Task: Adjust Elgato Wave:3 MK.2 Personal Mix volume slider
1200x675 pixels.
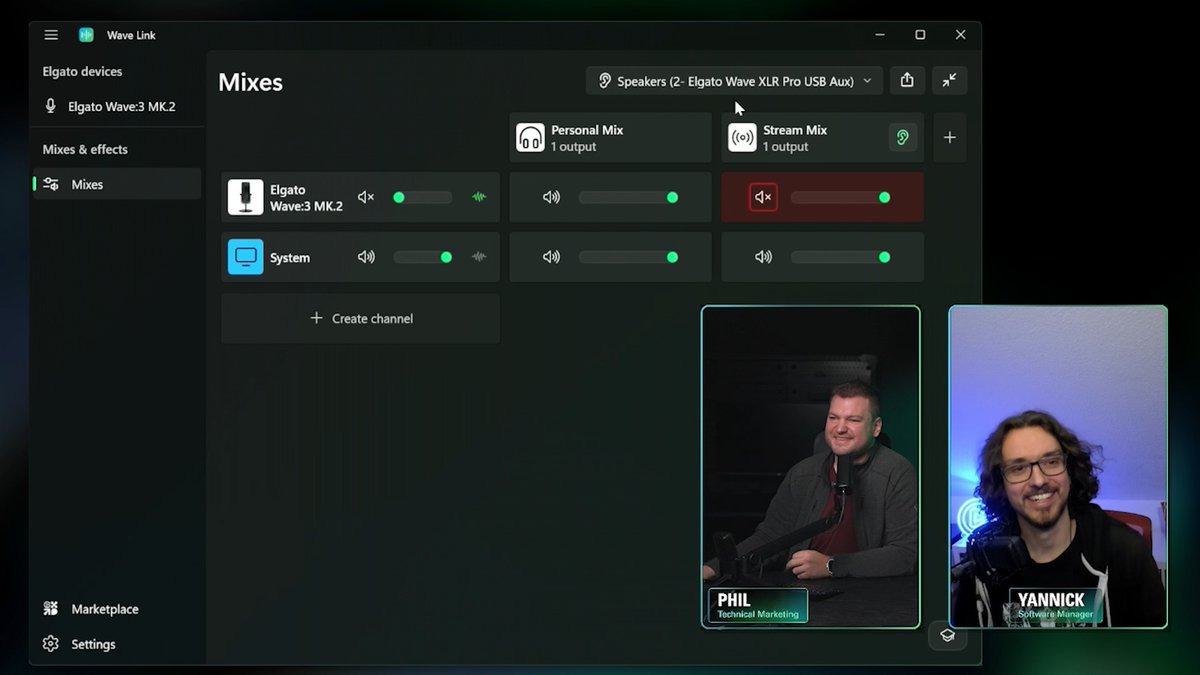Action: point(628,197)
